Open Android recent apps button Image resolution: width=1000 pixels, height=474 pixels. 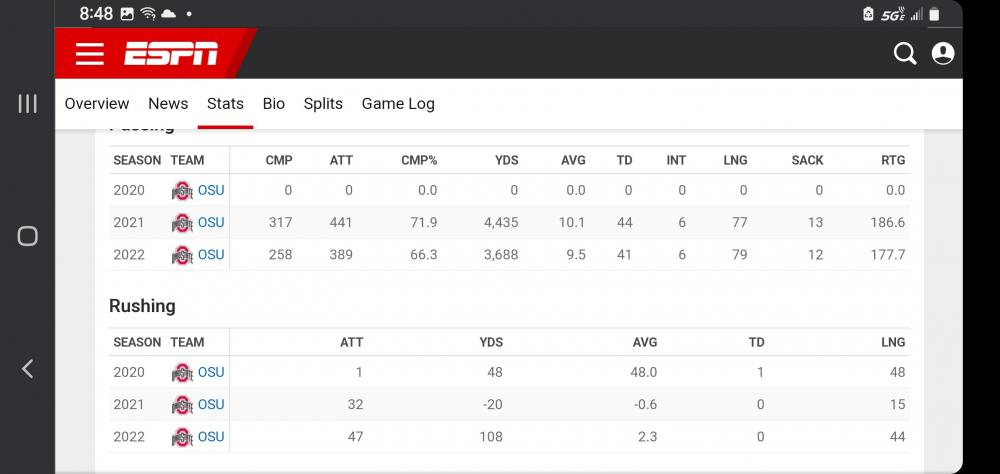28,103
